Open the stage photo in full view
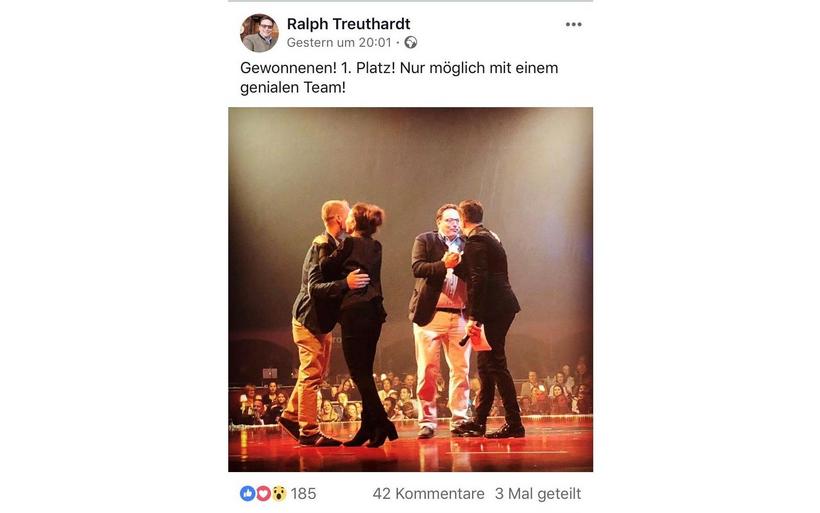820x513 pixels. 411,290
